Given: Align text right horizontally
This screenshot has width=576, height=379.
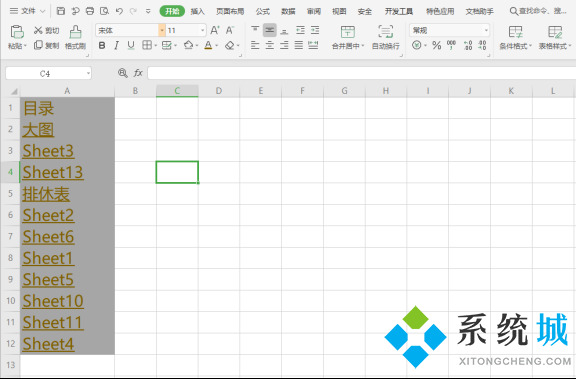Looking at the screenshot, I should 284,45.
